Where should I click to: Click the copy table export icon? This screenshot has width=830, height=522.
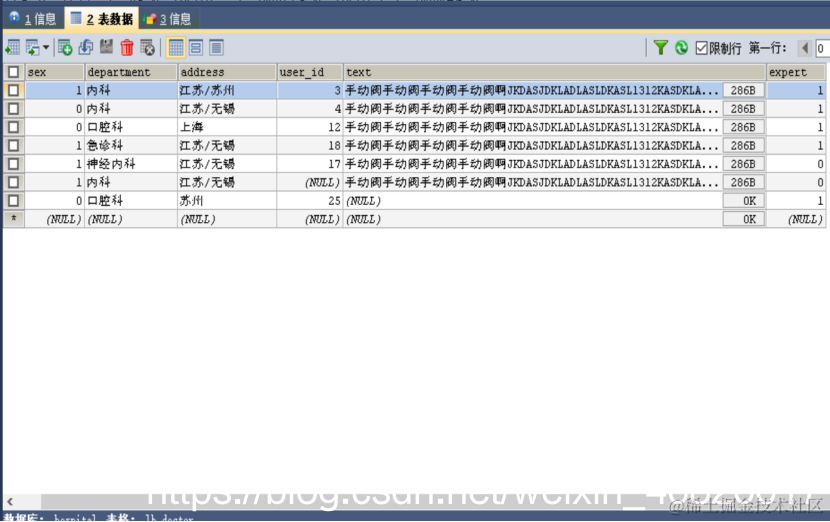[33, 48]
